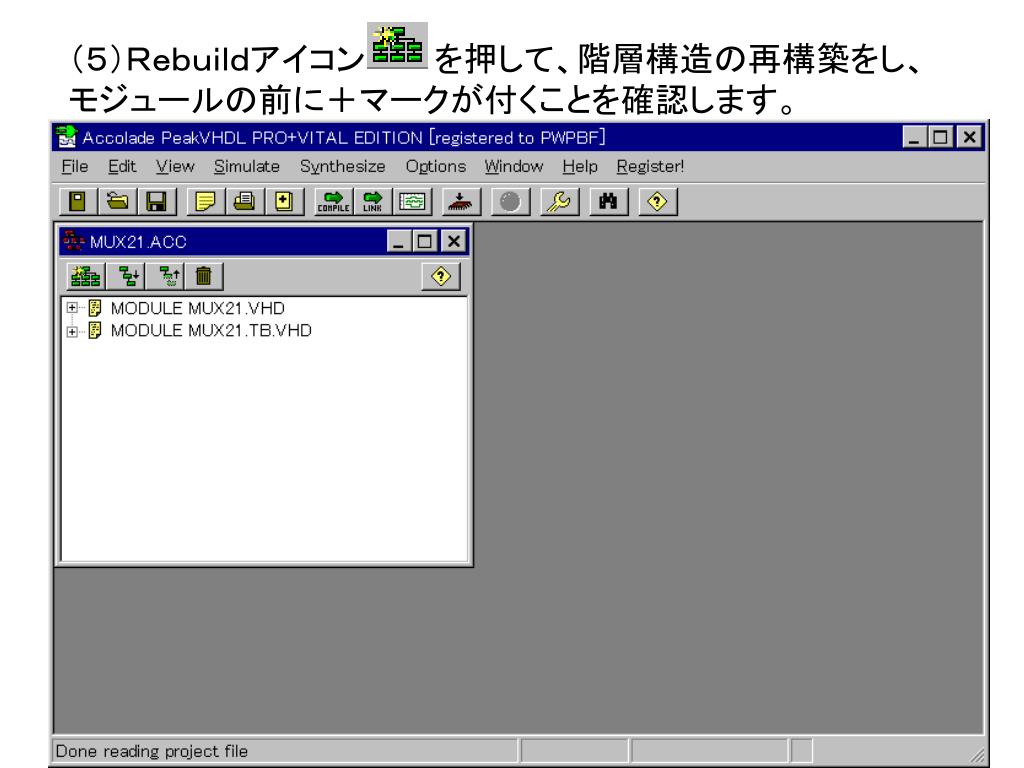
Task: Click the synthesize download-arrow icon
Action: tap(460, 201)
